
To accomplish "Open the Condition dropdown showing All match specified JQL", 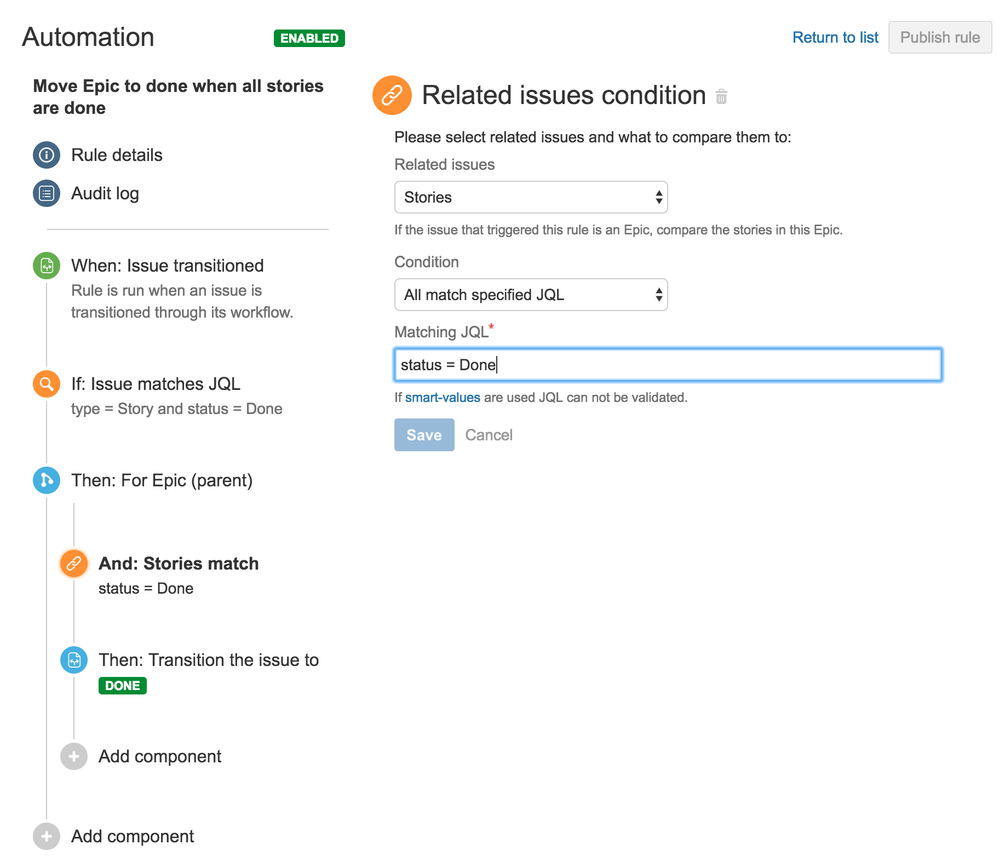I will pyautogui.click(x=530, y=294).
